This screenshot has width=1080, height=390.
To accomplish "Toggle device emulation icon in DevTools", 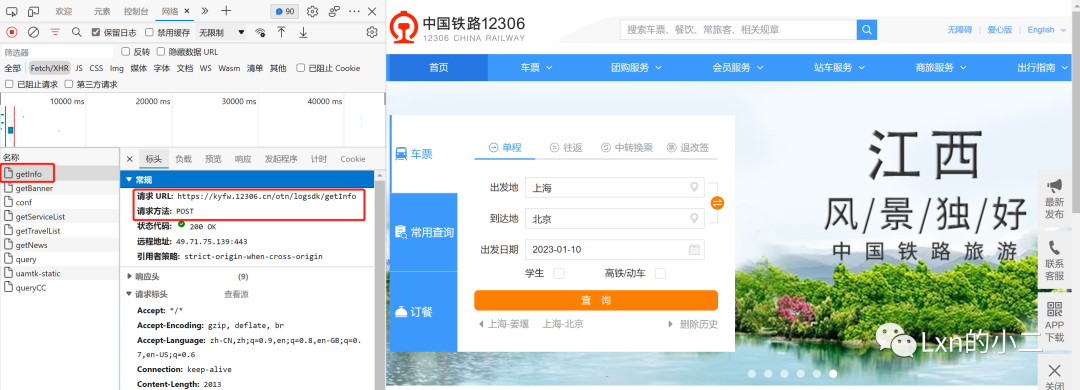I will (x=33, y=12).
